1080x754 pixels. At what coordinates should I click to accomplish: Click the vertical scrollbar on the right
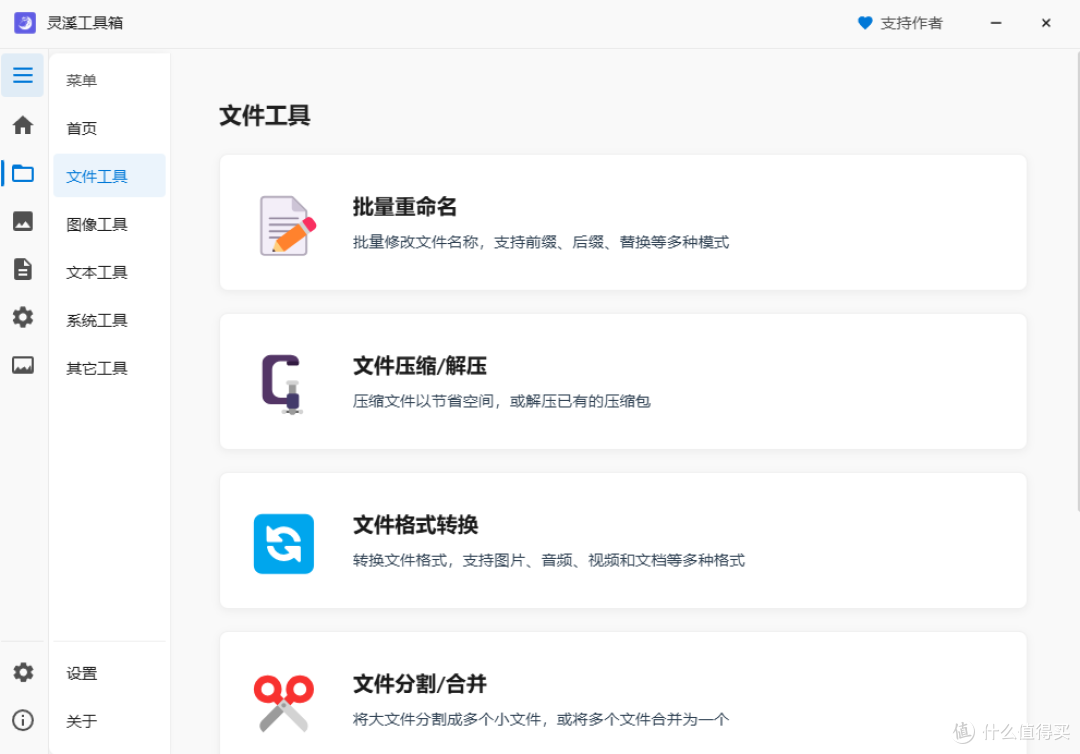click(x=1077, y=282)
